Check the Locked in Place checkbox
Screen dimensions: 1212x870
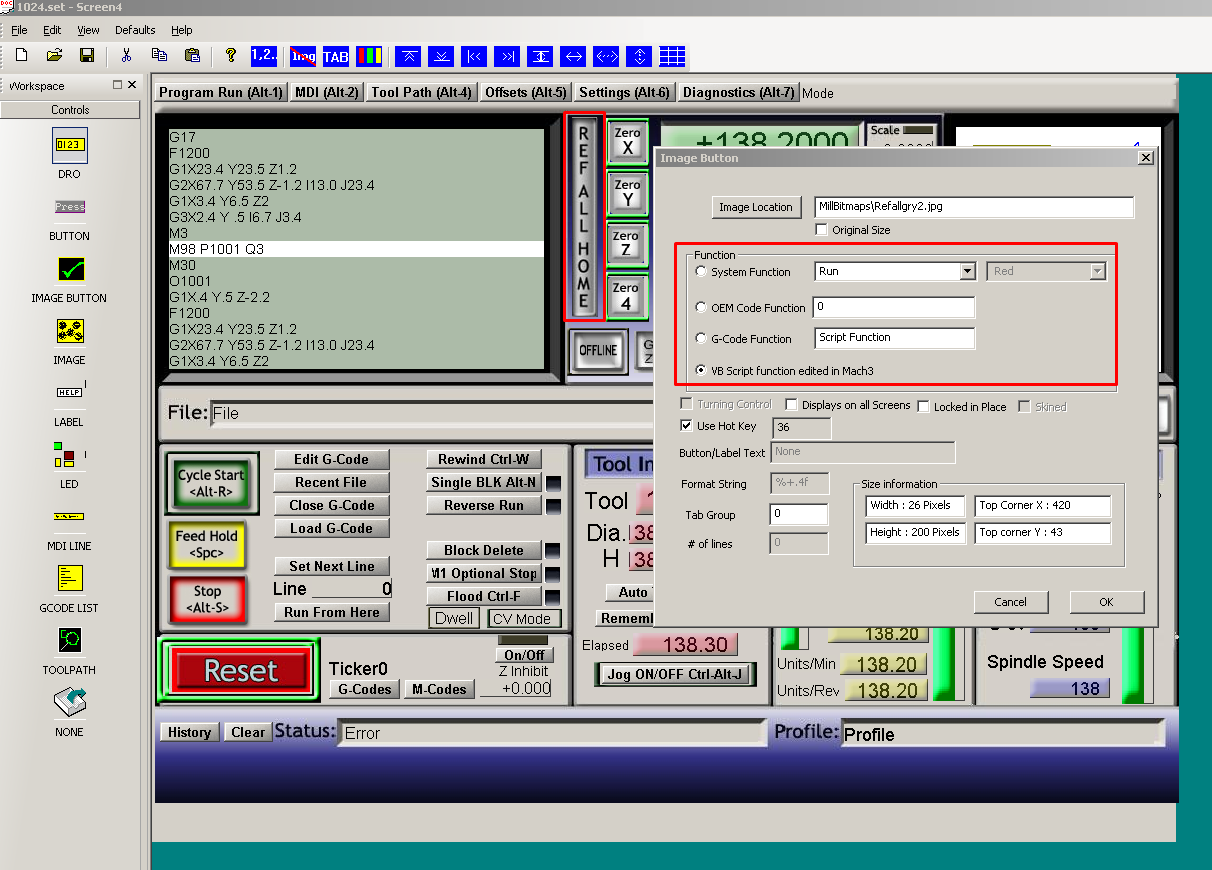(x=923, y=406)
